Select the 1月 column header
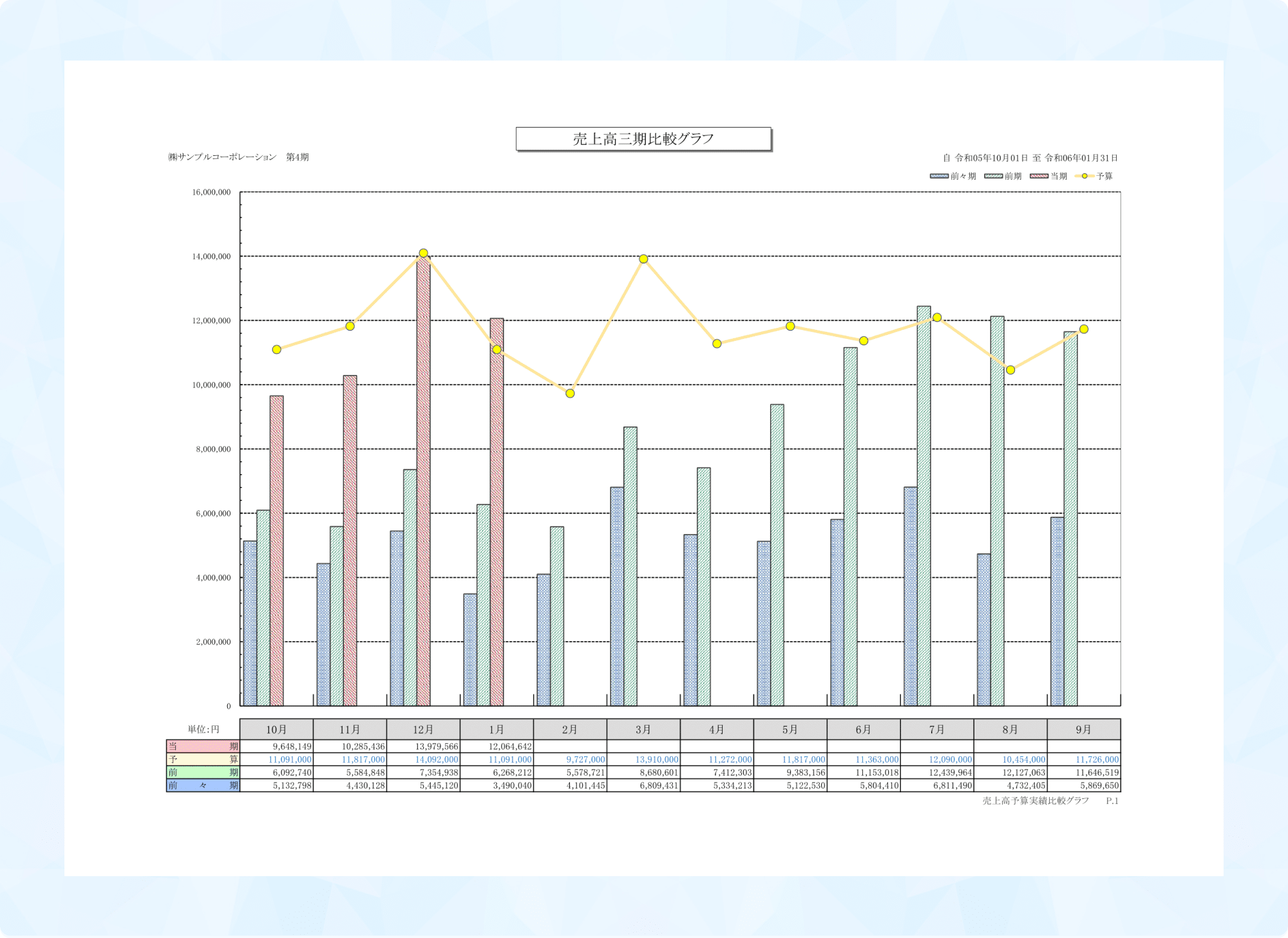 click(x=497, y=729)
